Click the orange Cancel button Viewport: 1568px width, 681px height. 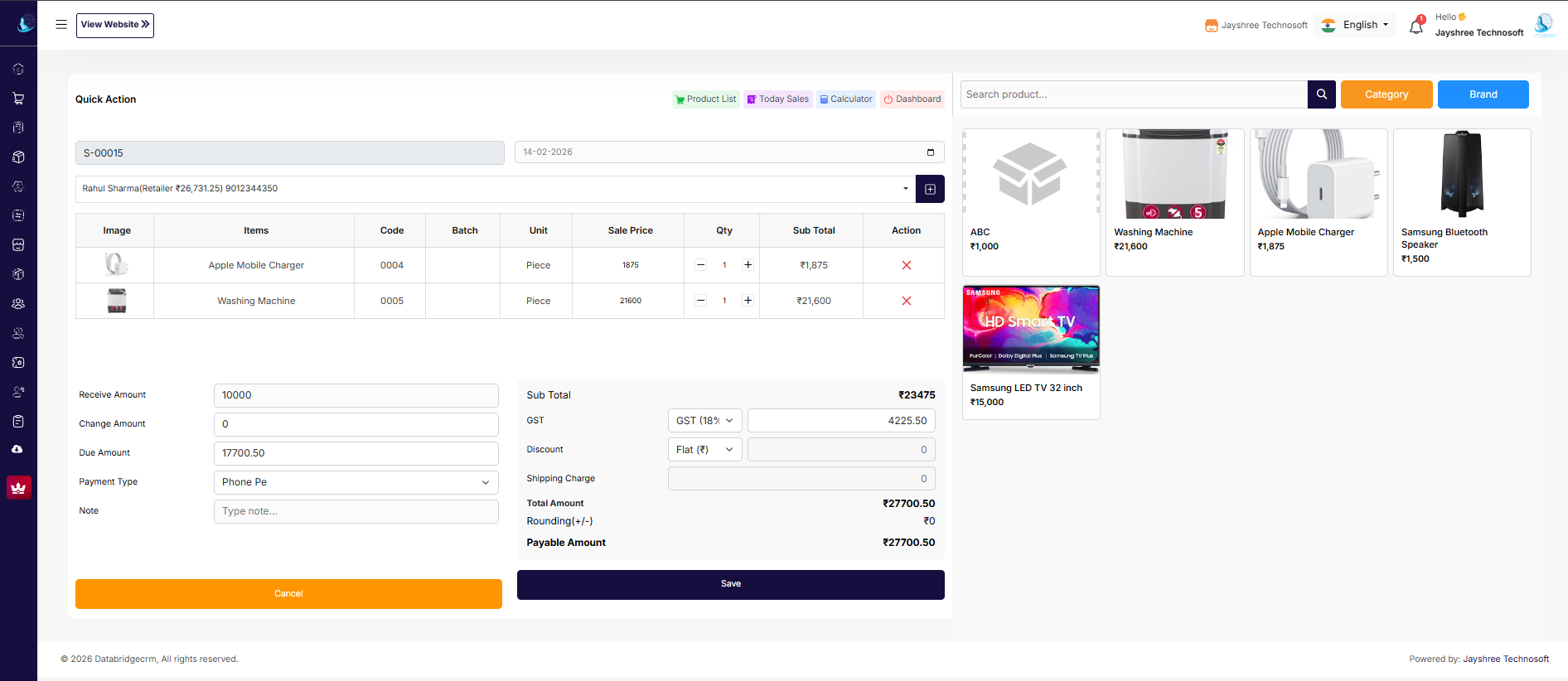[x=288, y=594]
